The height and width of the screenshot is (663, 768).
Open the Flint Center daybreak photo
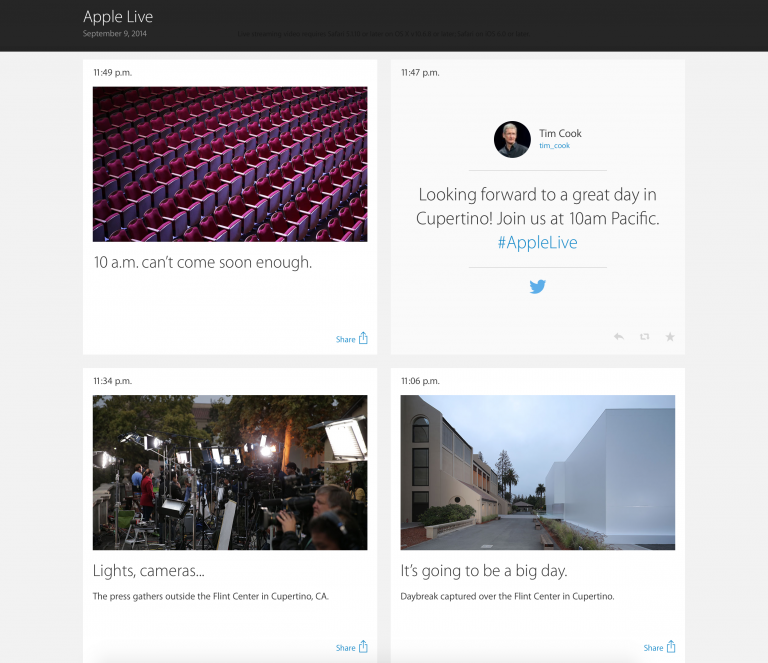coord(537,472)
